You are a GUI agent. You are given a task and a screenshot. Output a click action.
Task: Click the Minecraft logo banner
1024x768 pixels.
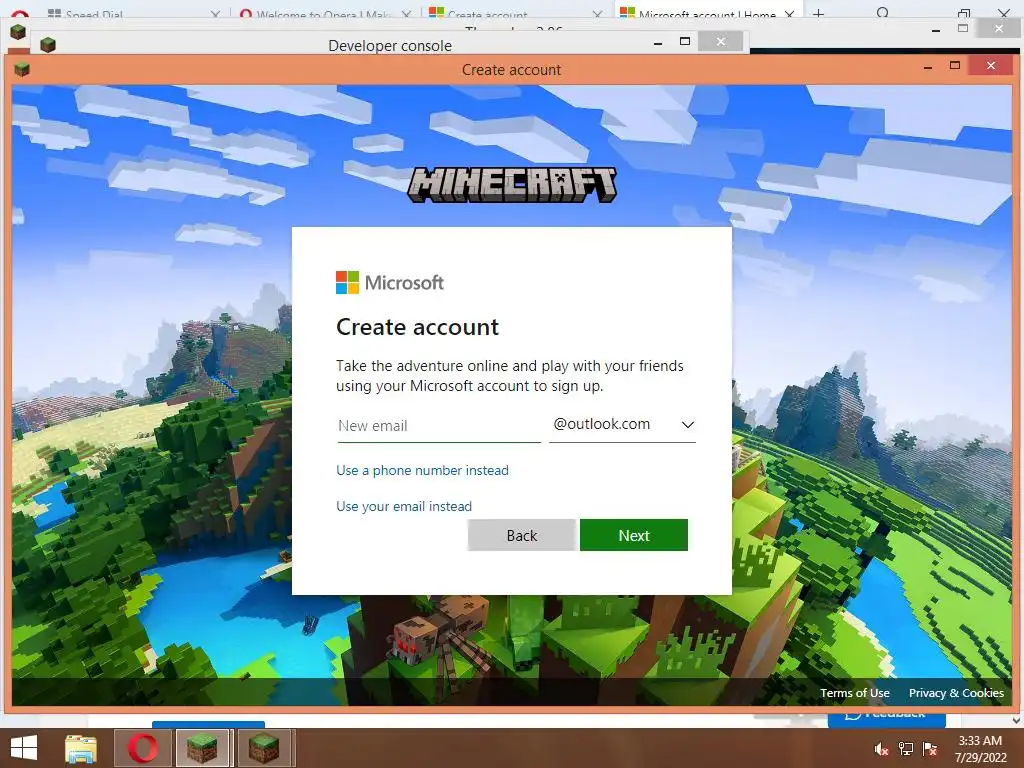[512, 184]
